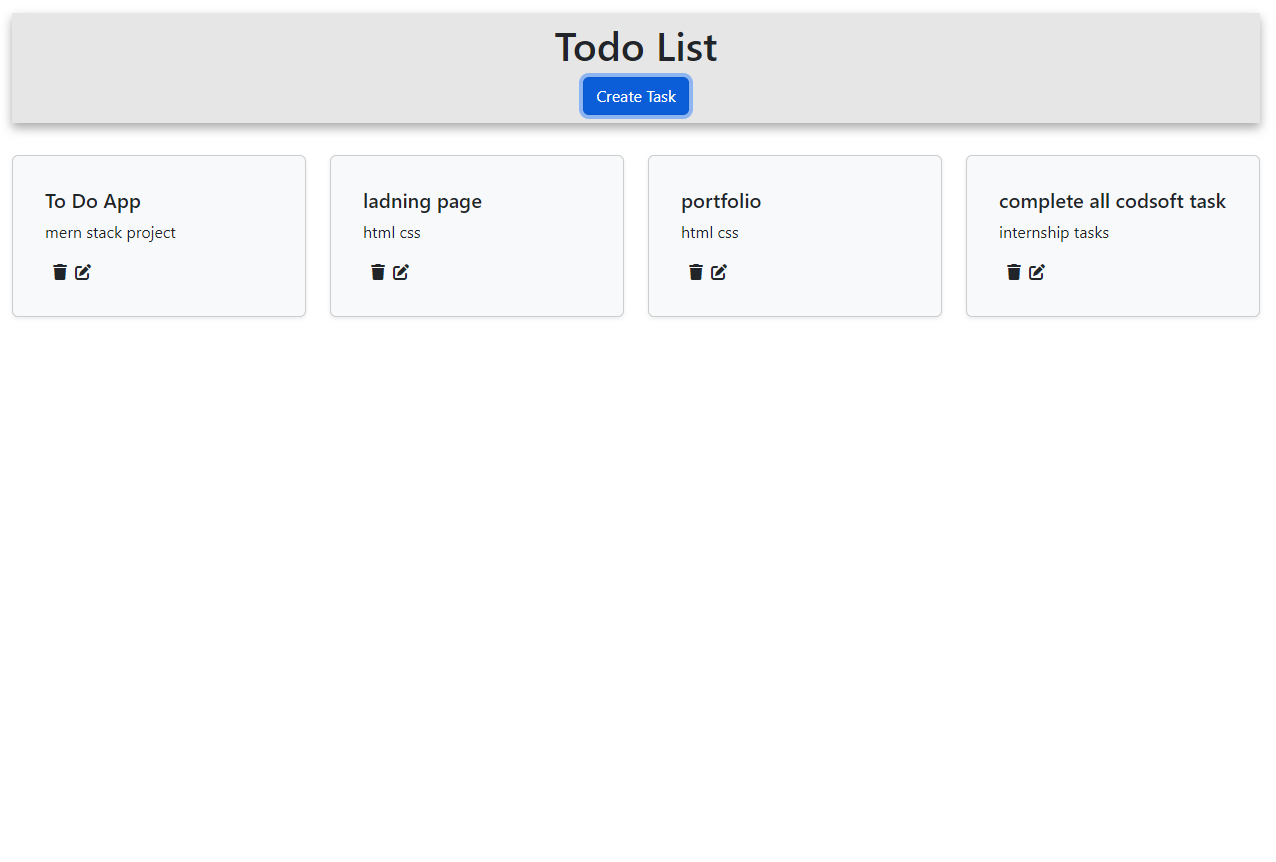Delete the "portfolio" task
1276x862 pixels.
[x=696, y=272]
